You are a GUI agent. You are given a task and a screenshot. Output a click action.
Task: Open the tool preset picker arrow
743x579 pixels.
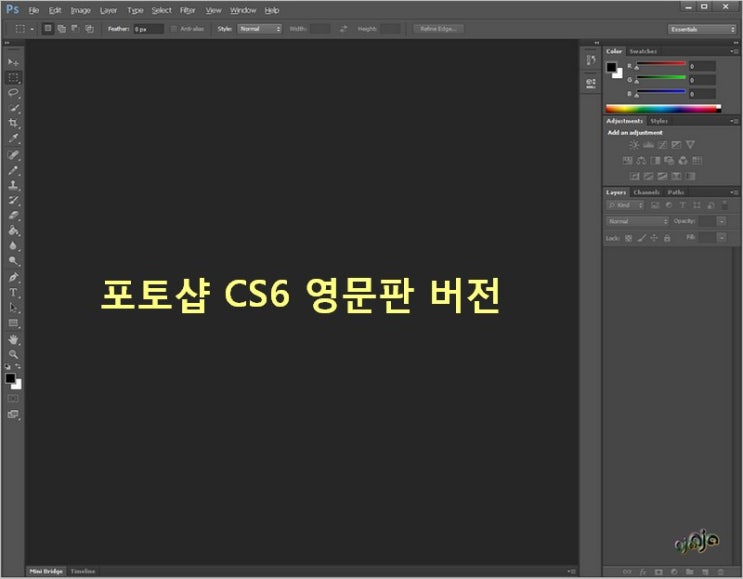point(32,29)
